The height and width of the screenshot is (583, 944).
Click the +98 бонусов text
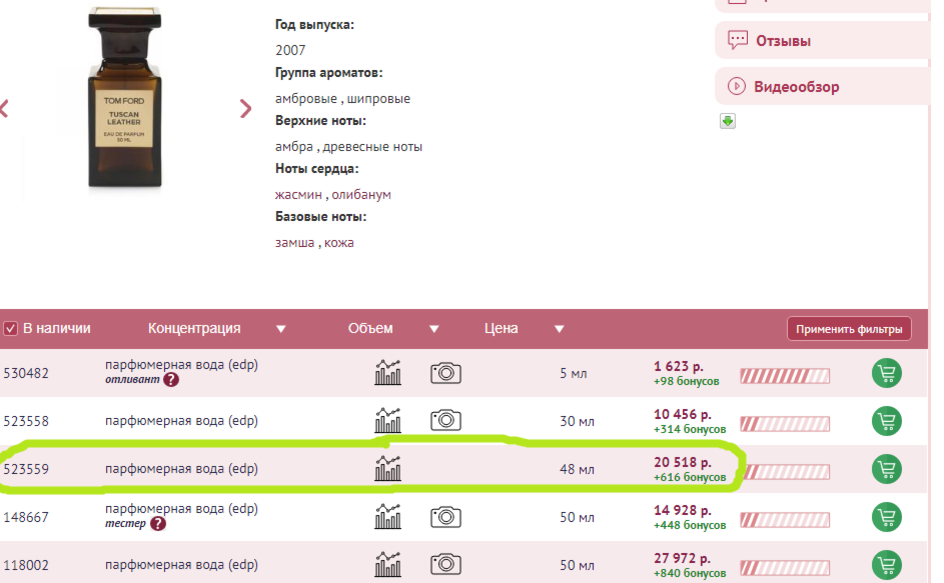[686, 381]
